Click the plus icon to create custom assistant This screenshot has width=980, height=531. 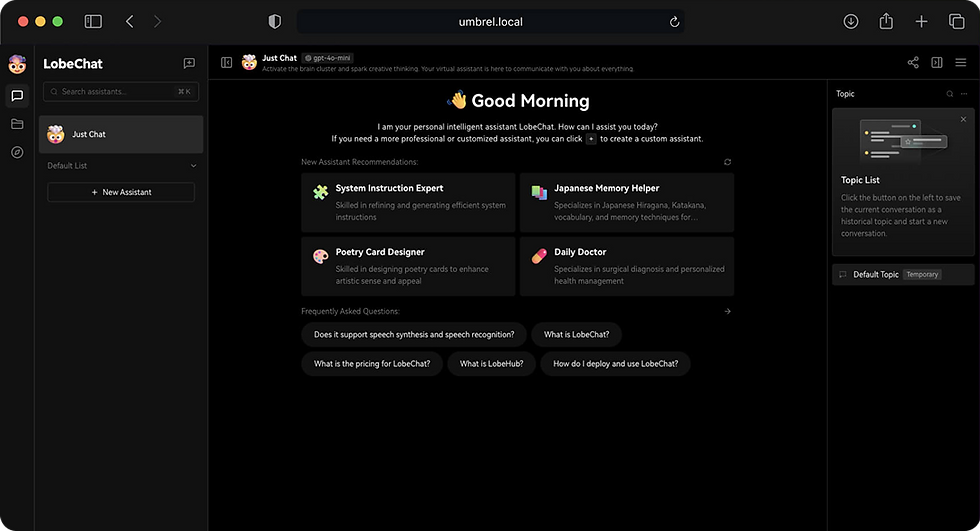[x=591, y=139]
